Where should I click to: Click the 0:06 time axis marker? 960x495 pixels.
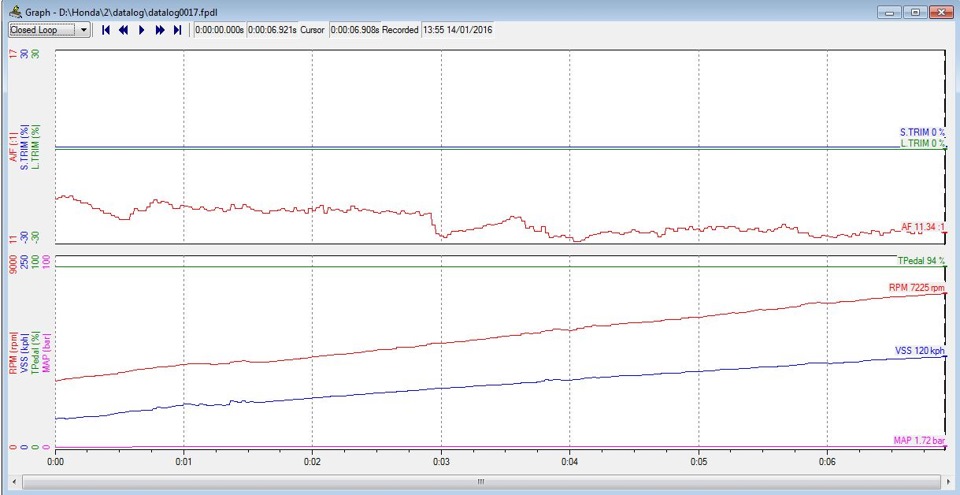[827, 461]
